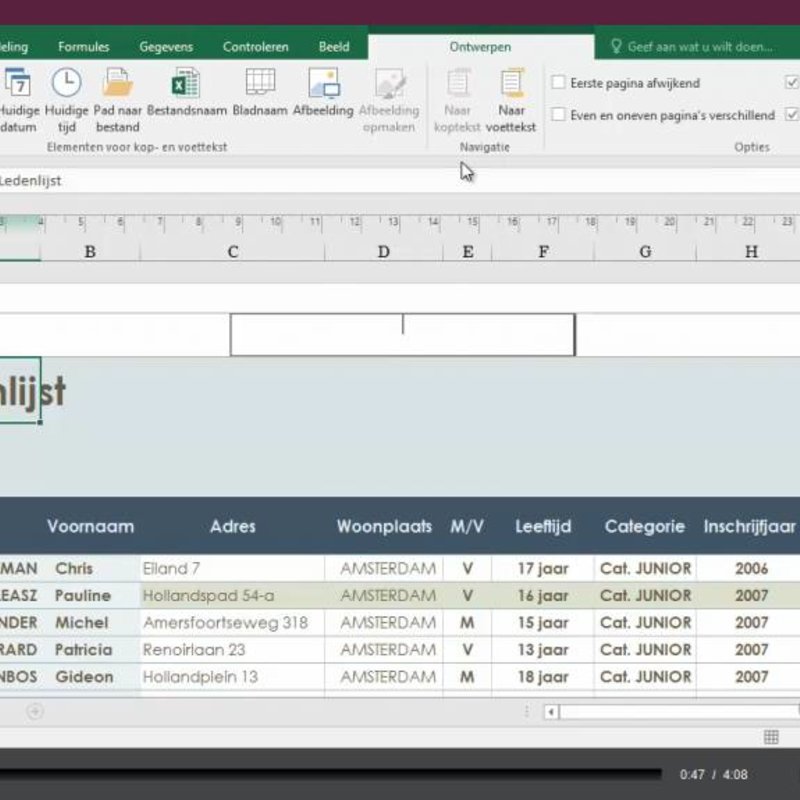Select cell with name Pauline
The height and width of the screenshot is (800, 800).
90,595
